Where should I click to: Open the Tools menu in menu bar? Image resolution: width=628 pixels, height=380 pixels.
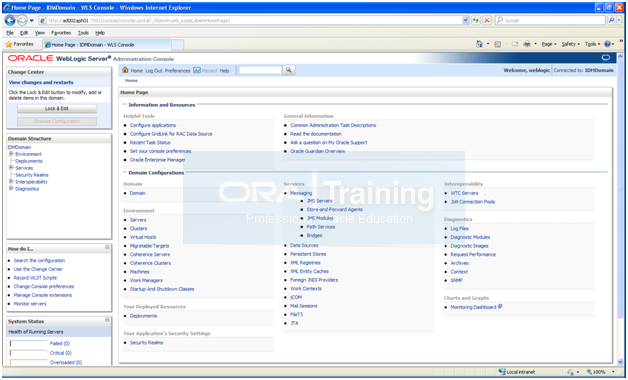click(83, 33)
